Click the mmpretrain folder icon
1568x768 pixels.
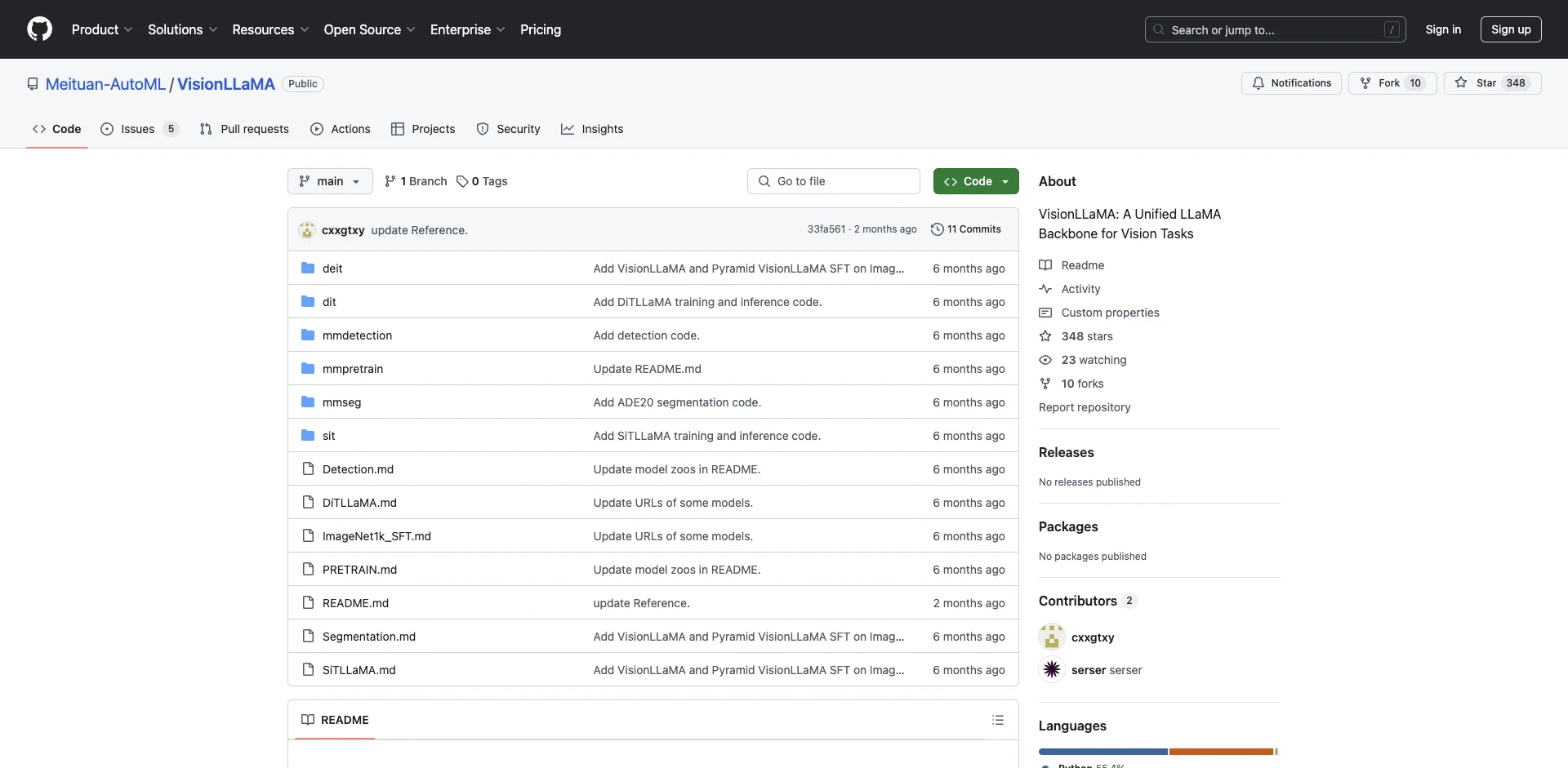308,368
